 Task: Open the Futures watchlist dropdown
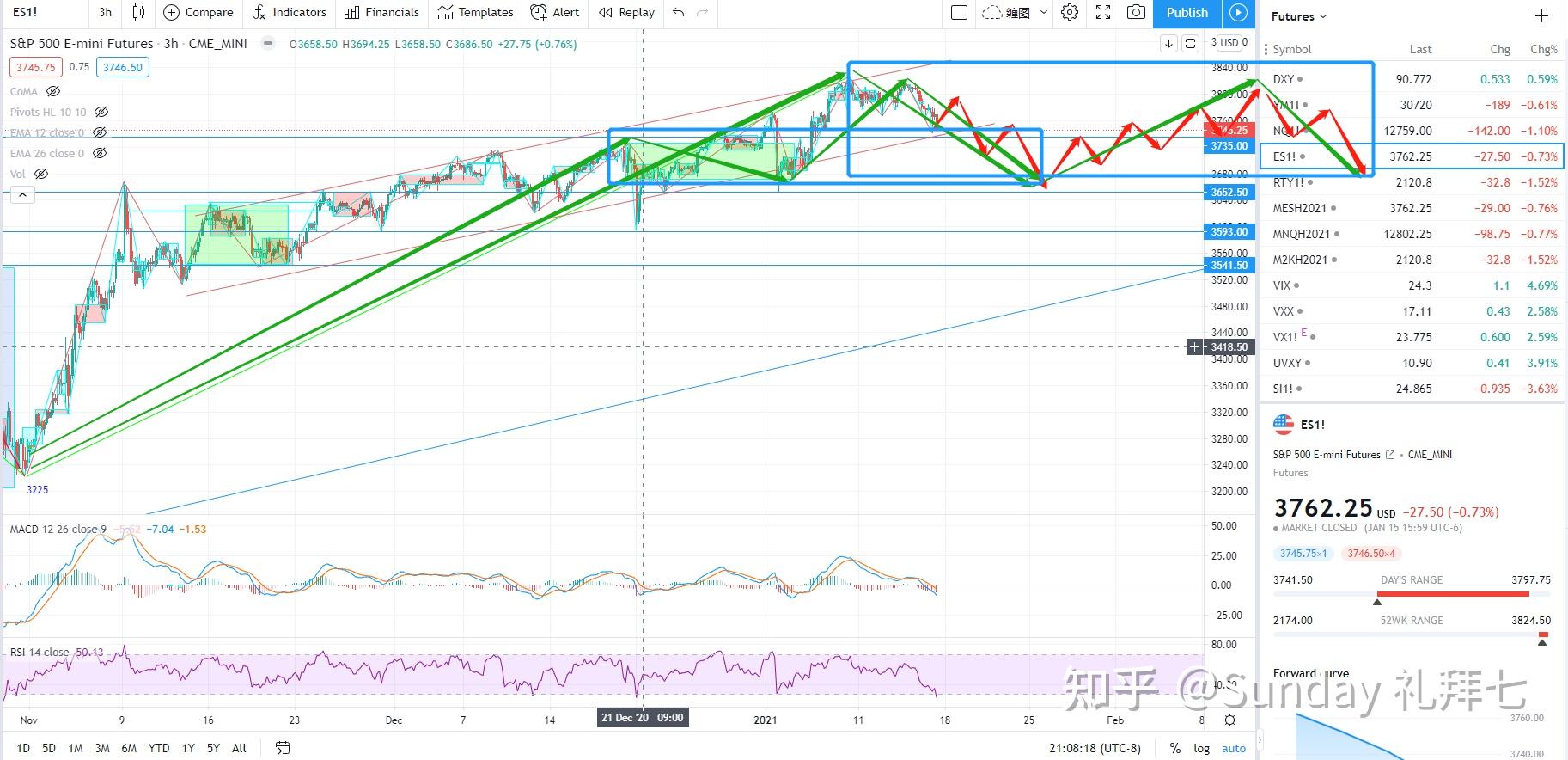(x=1299, y=16)
